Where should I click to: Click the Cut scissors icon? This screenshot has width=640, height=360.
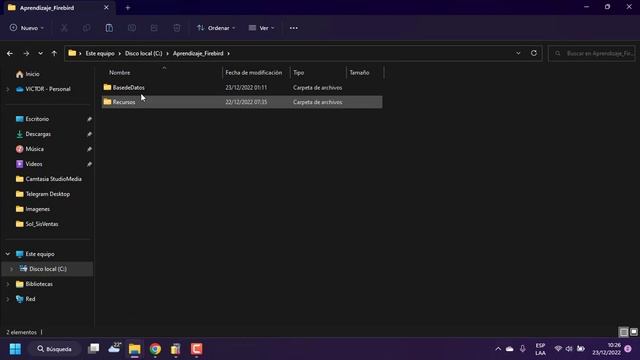(x=64, y=28)
